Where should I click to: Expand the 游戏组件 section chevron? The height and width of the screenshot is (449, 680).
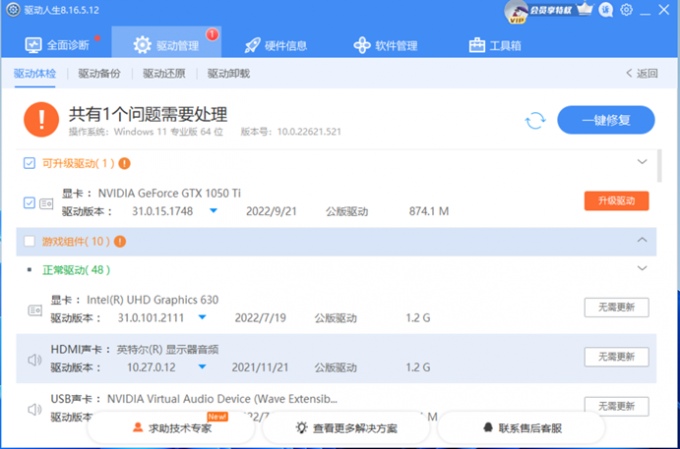tap(642, 240)
